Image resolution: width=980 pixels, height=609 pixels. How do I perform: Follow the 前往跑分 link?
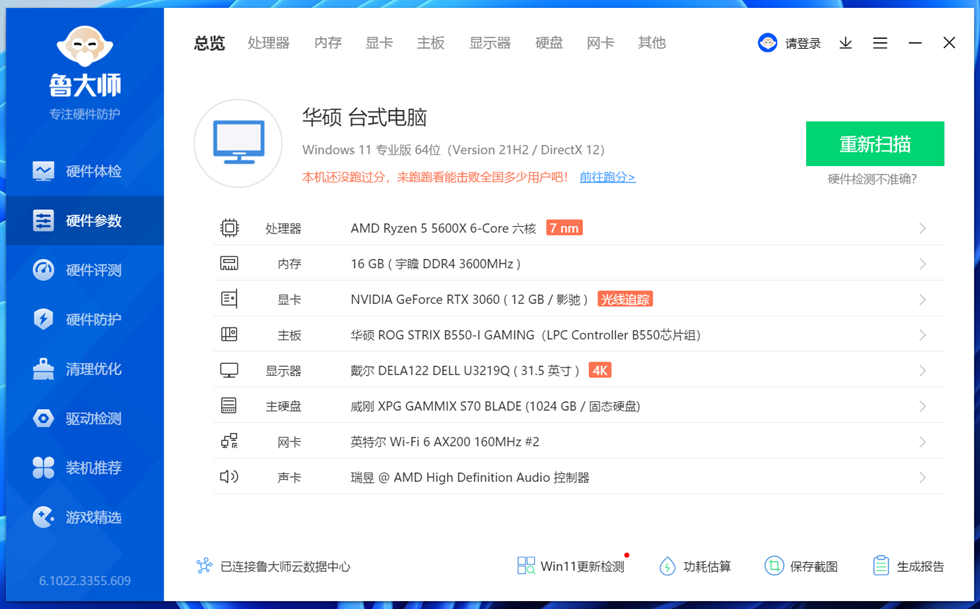[607, 177]
